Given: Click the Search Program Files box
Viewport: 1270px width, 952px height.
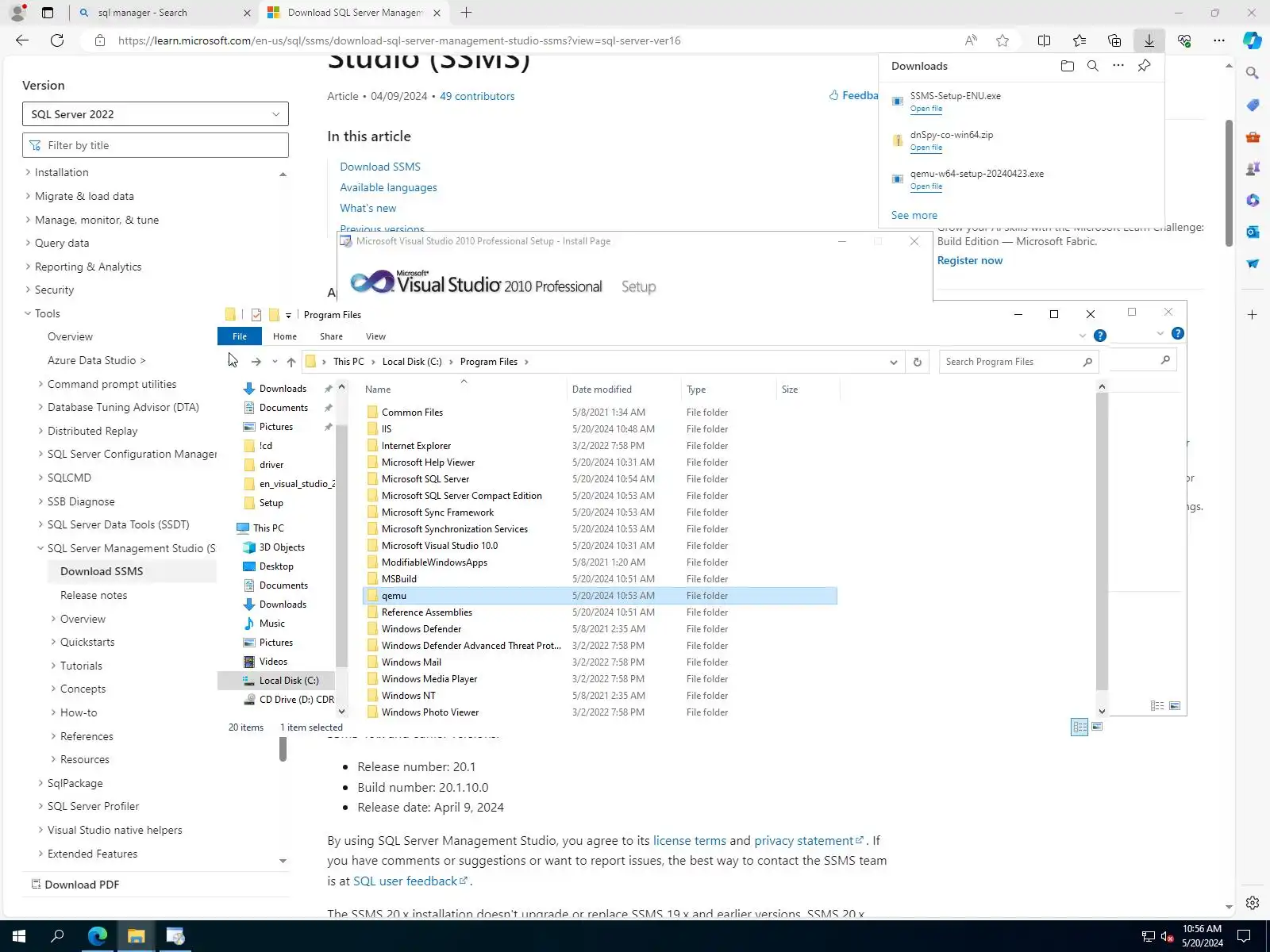Looking at the screenshot, I should click(x=1018, y=362).
